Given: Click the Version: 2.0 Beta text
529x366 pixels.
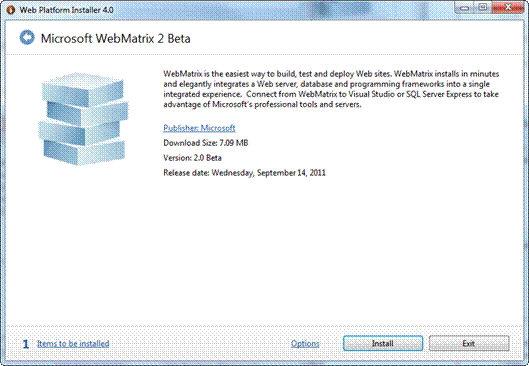Looking at the screenshot, I should (x=192, y=158).
